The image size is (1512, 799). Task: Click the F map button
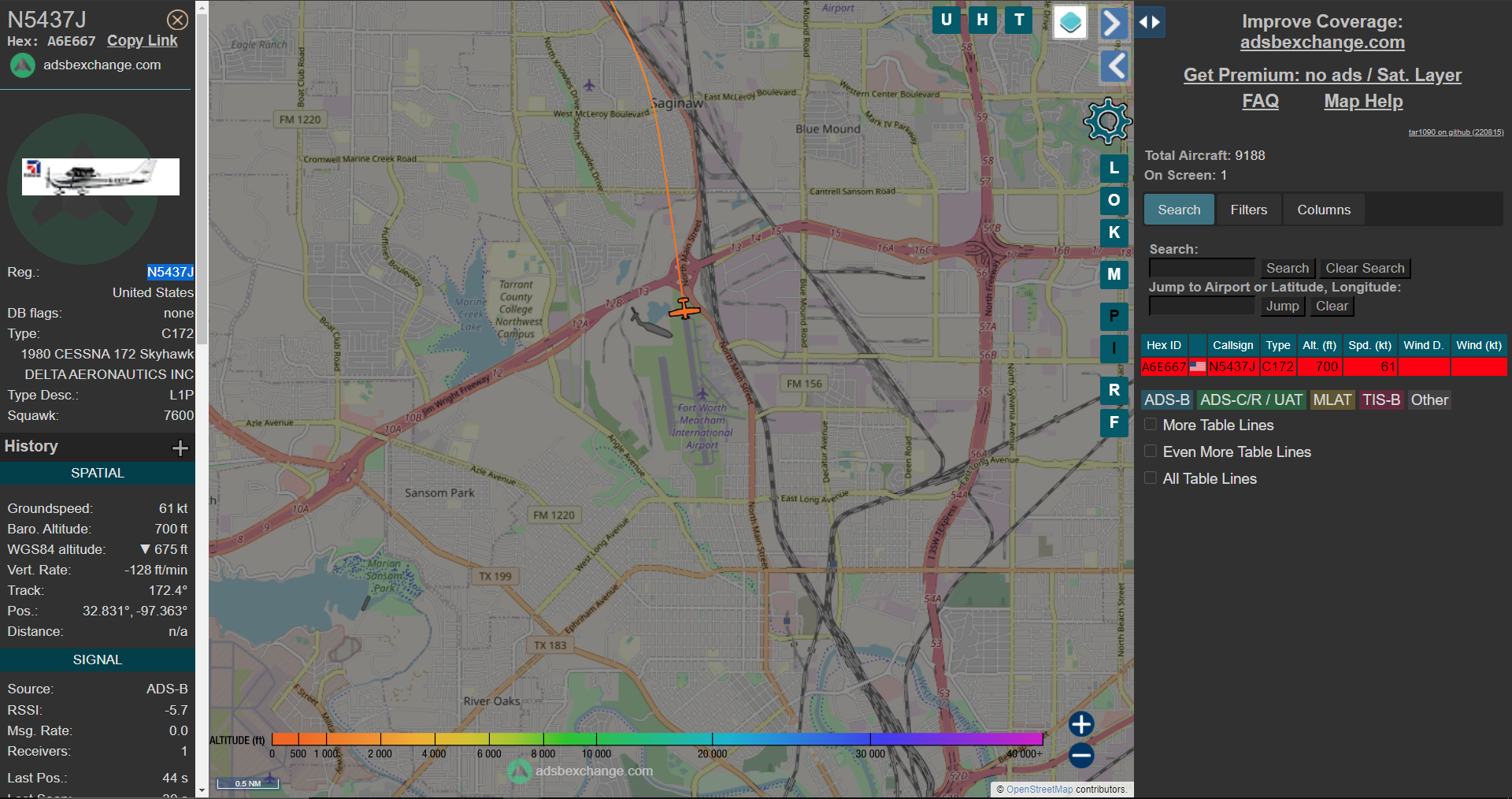1114,422
